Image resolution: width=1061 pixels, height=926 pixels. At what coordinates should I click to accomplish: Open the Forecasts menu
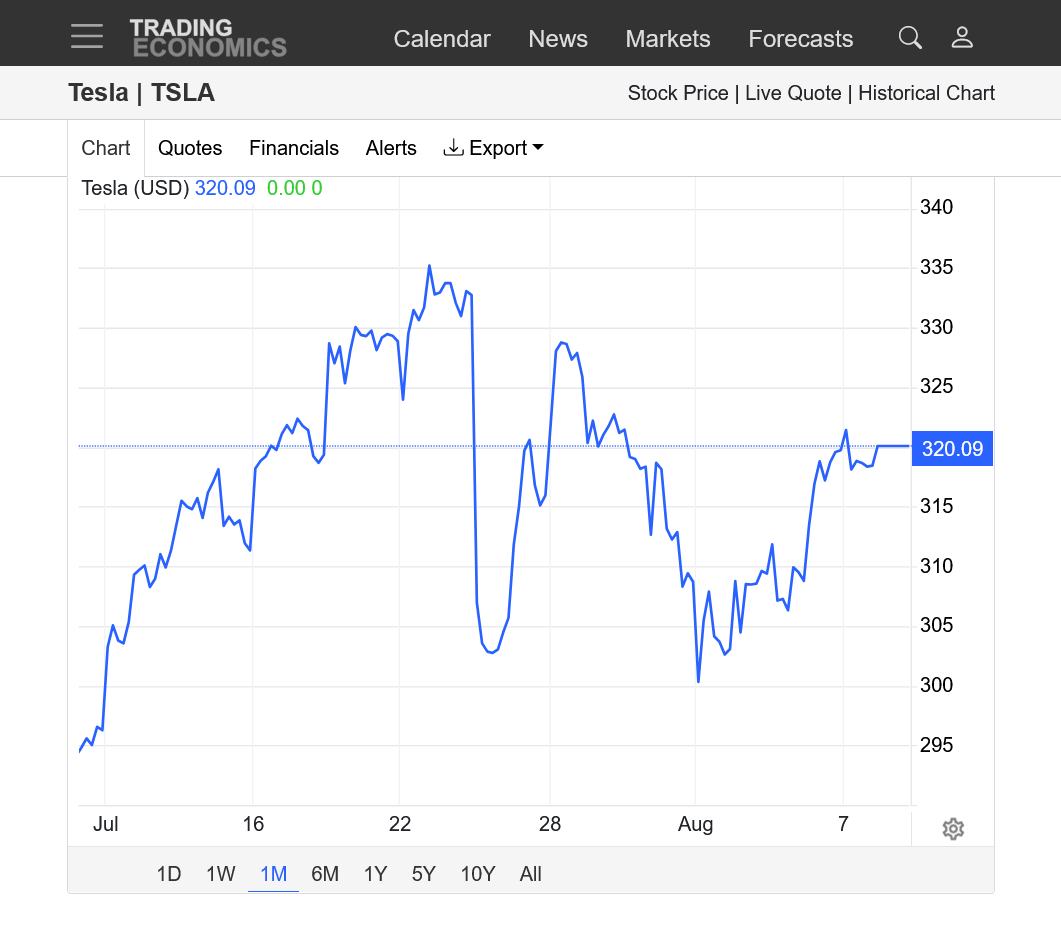[x=800, y=39]
